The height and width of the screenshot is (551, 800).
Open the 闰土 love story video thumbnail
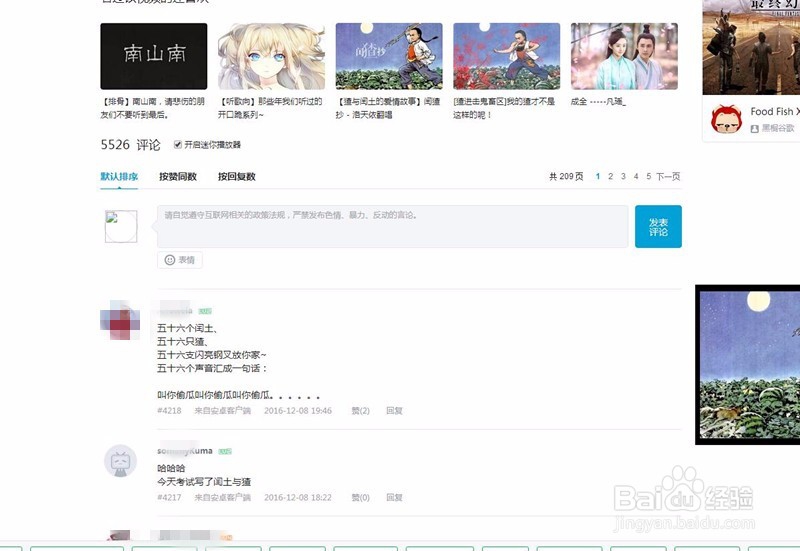point(389,56)
